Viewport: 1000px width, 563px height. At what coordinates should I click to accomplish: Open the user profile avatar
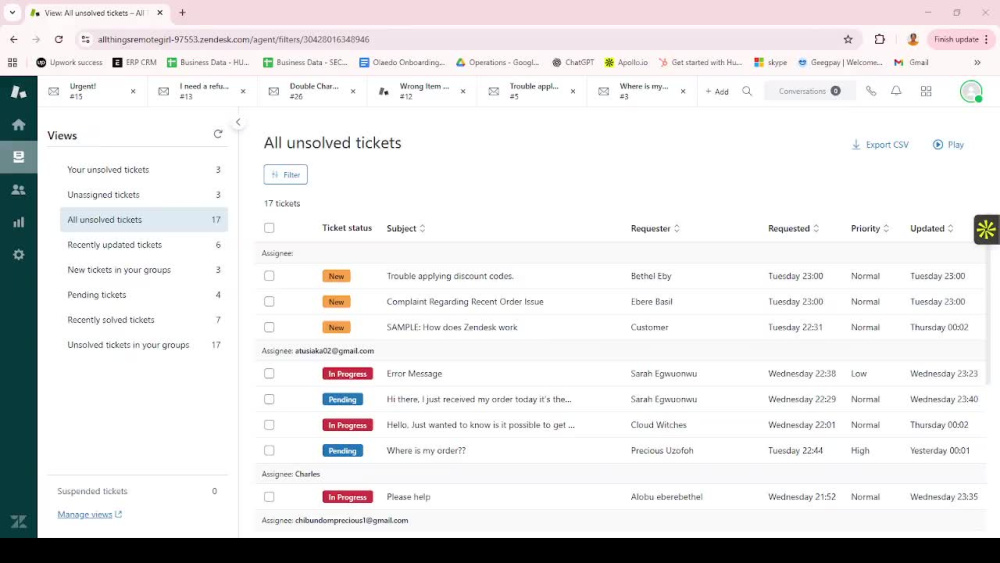pyautogui.click(x=971, y=91)
